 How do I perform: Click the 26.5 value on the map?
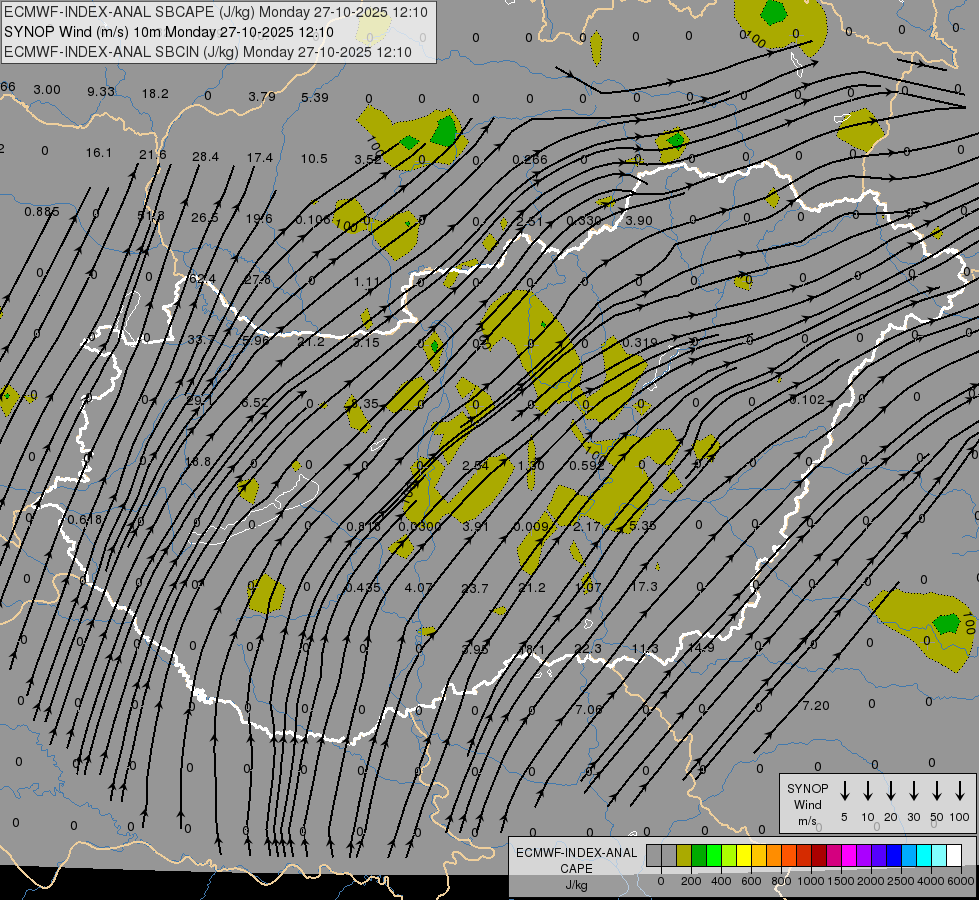(205, 218)
